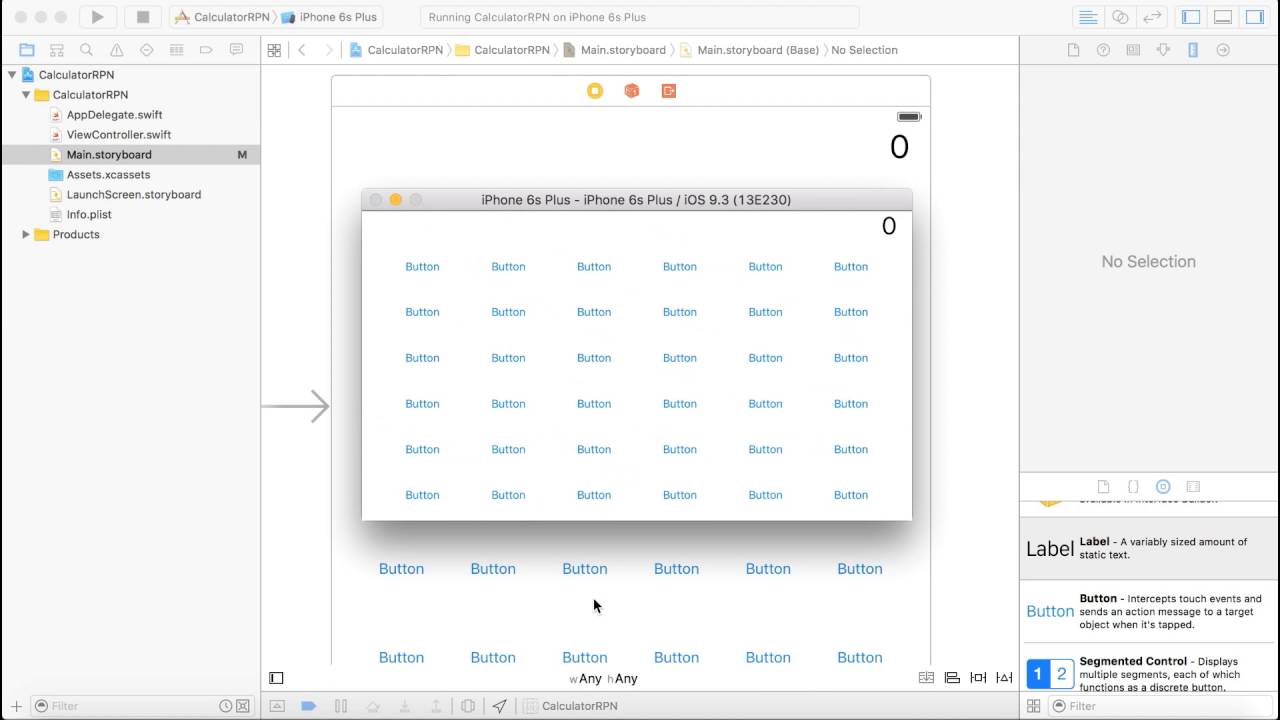The image size is (1280, 720).
Task: Toggle Object library grid view
Action: click(1033, 706)
